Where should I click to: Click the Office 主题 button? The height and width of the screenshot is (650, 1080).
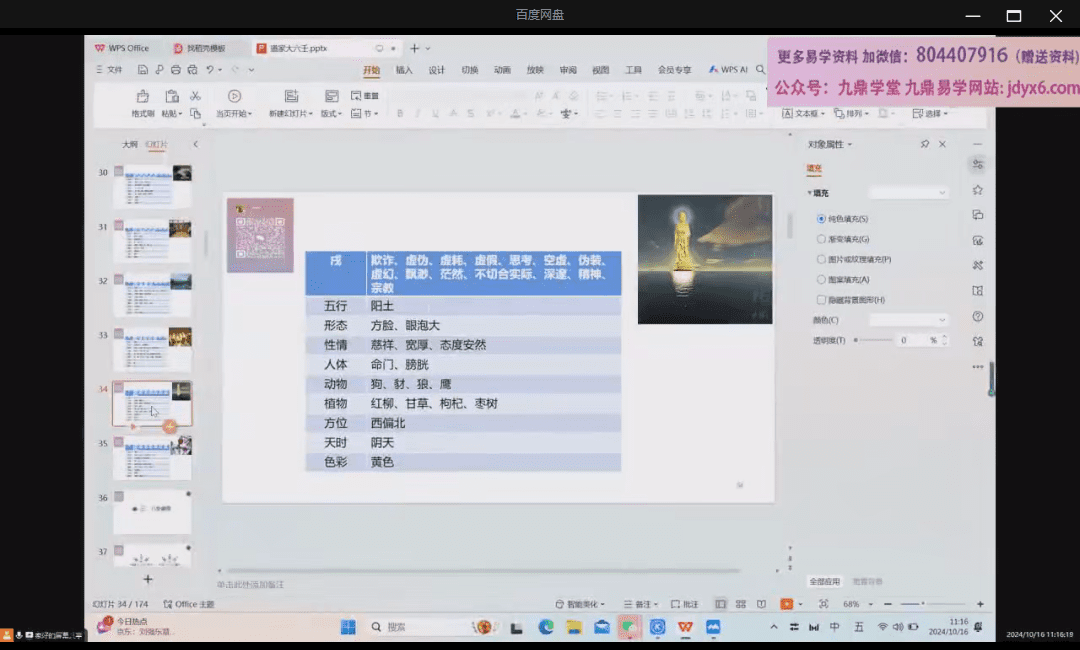[x=192, y=604]
